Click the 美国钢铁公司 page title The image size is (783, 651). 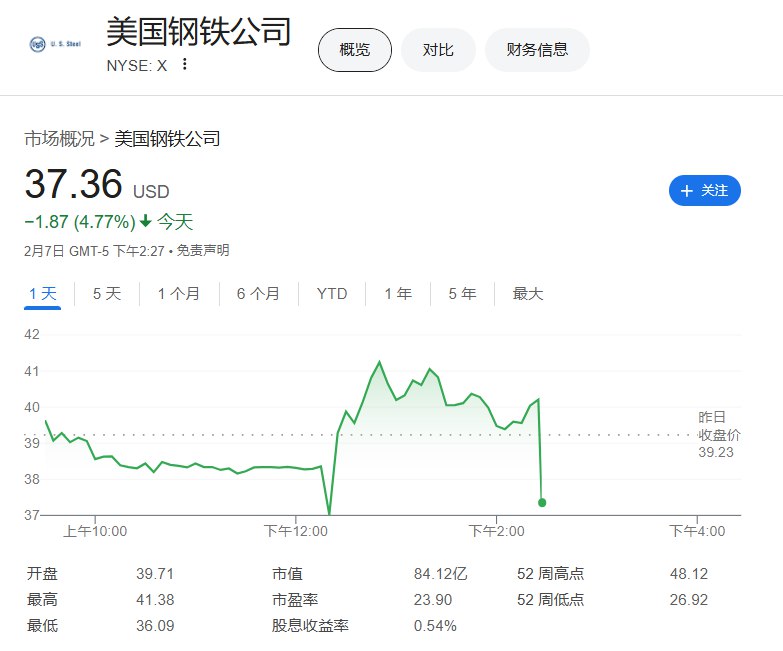tap(198, 32)
